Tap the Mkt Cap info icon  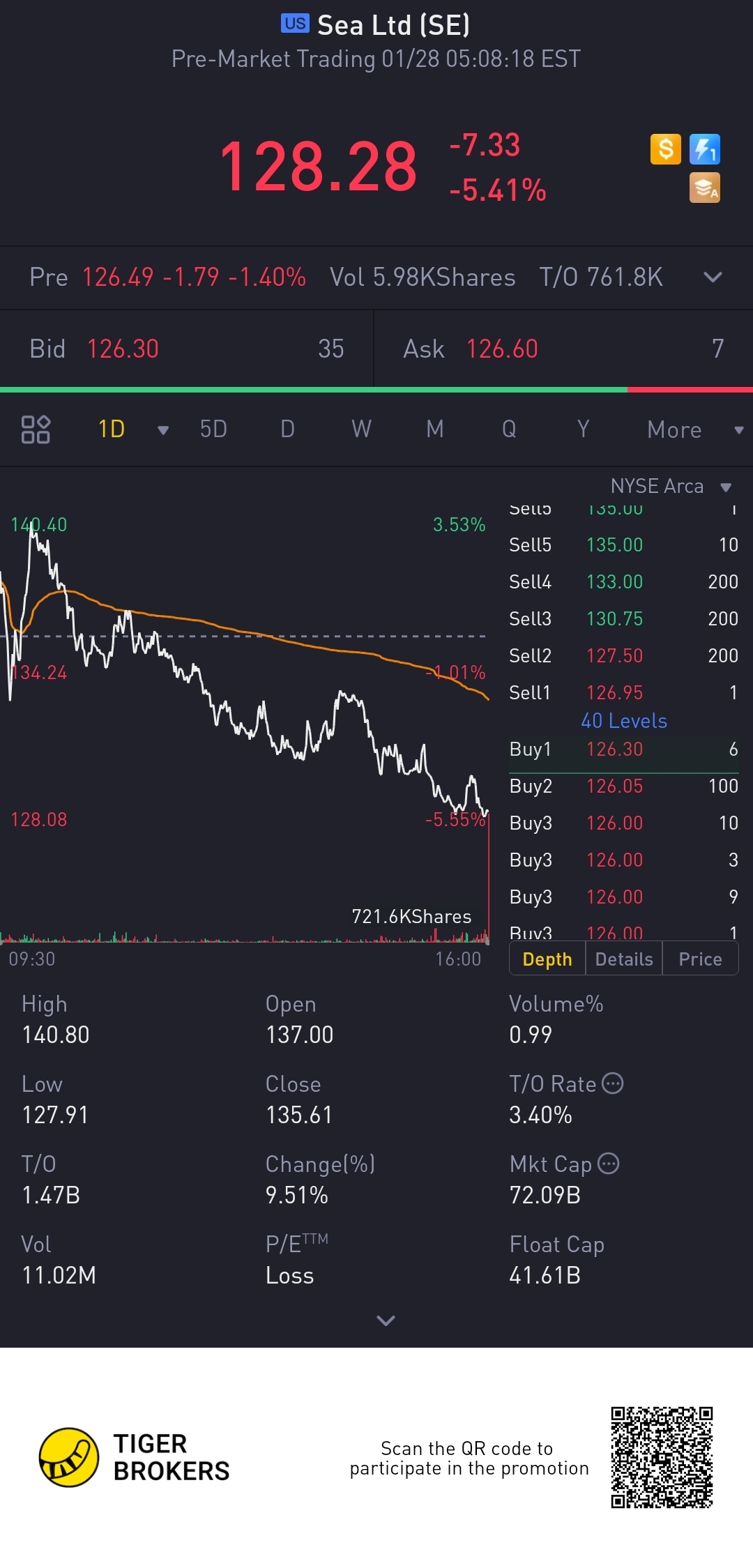click(x=609, y=1164)
